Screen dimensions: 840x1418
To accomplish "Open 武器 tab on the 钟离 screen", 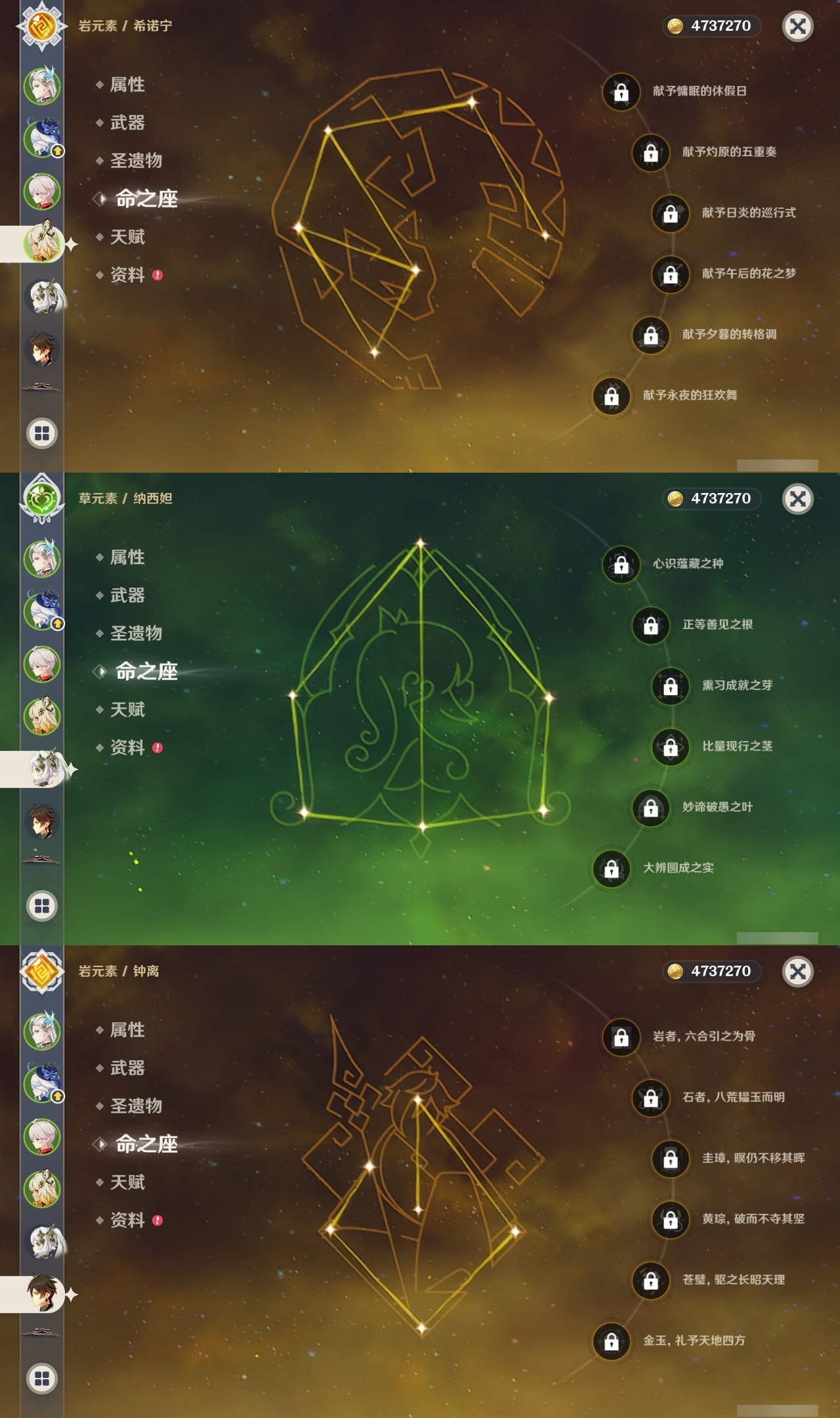I will pyautogui.click(x=127, y=1068).
